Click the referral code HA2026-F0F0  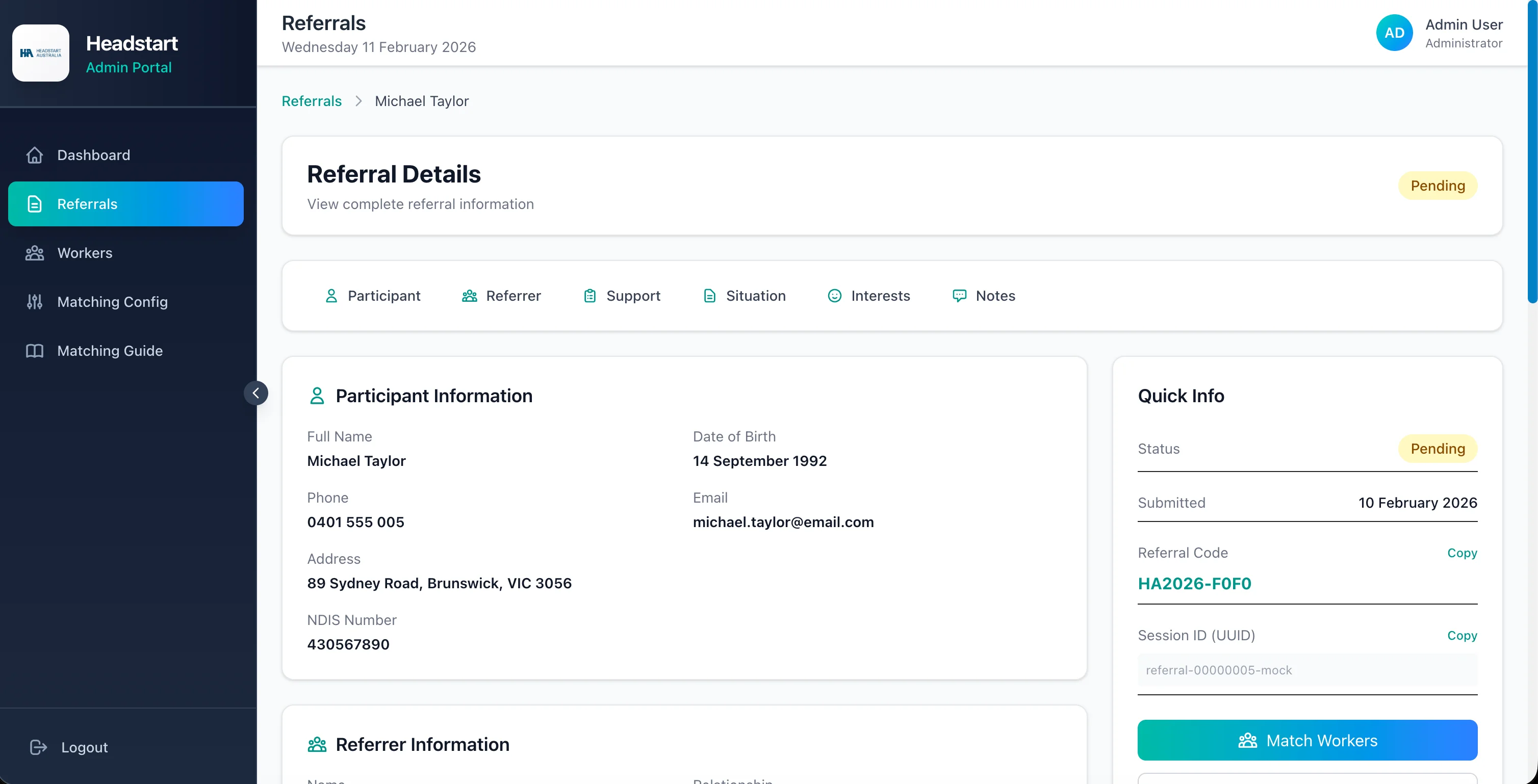coord(1194,584)
